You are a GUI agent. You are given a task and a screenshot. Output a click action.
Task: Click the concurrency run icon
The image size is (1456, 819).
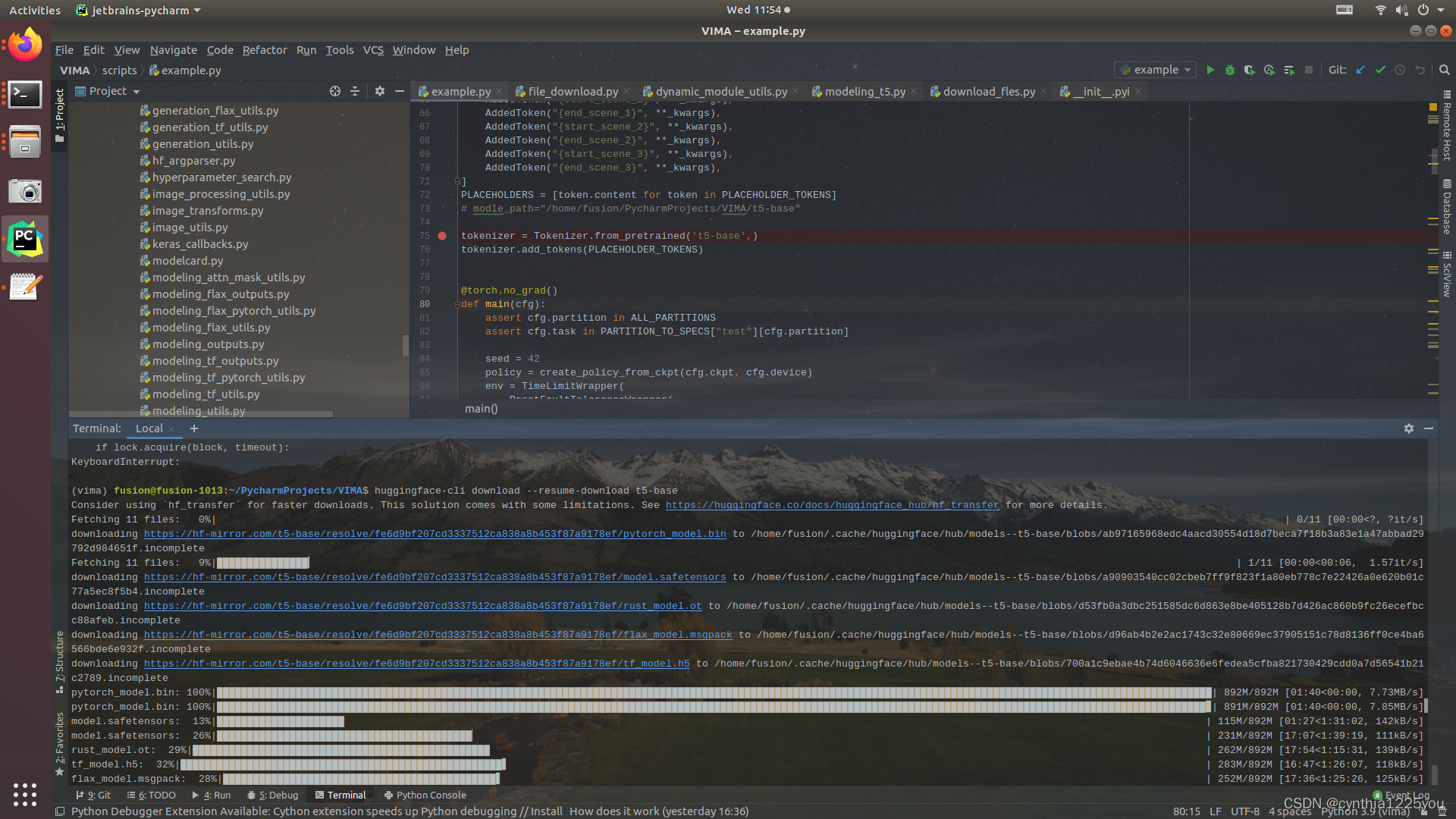(1289, 70)
